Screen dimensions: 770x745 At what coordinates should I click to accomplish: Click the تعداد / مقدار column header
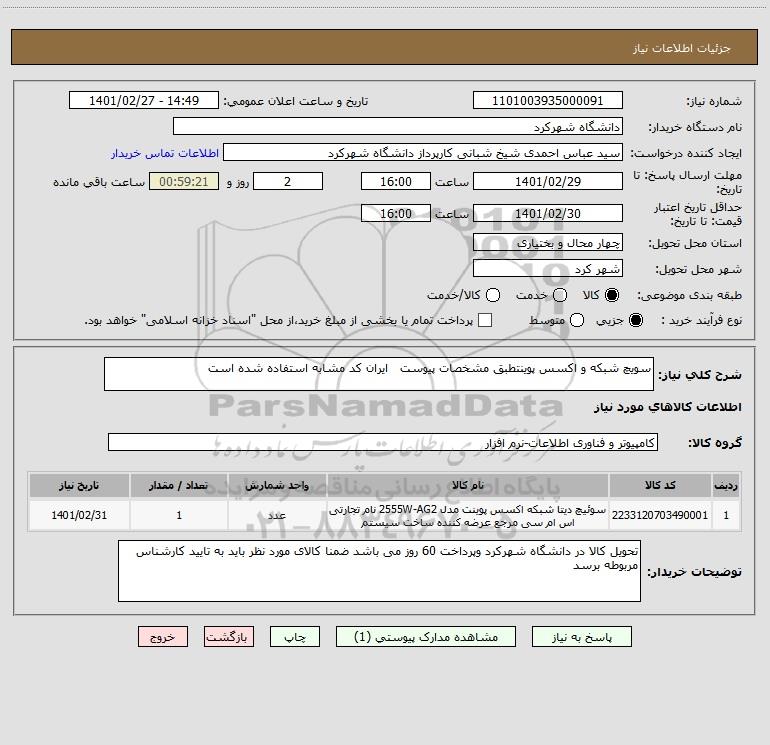(179, 485)
